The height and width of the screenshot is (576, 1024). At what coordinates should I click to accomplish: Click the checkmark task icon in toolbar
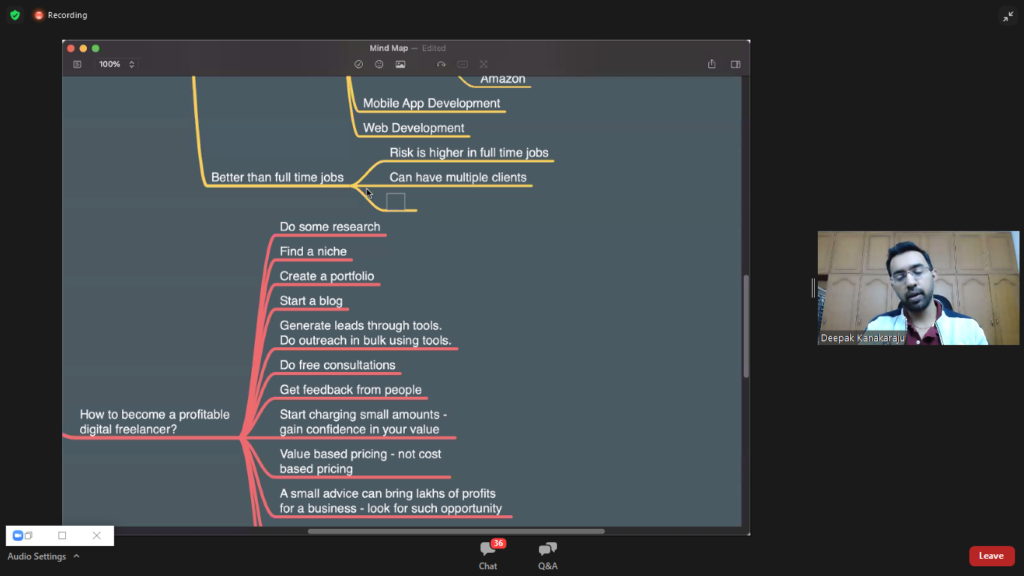click(358, 64)
